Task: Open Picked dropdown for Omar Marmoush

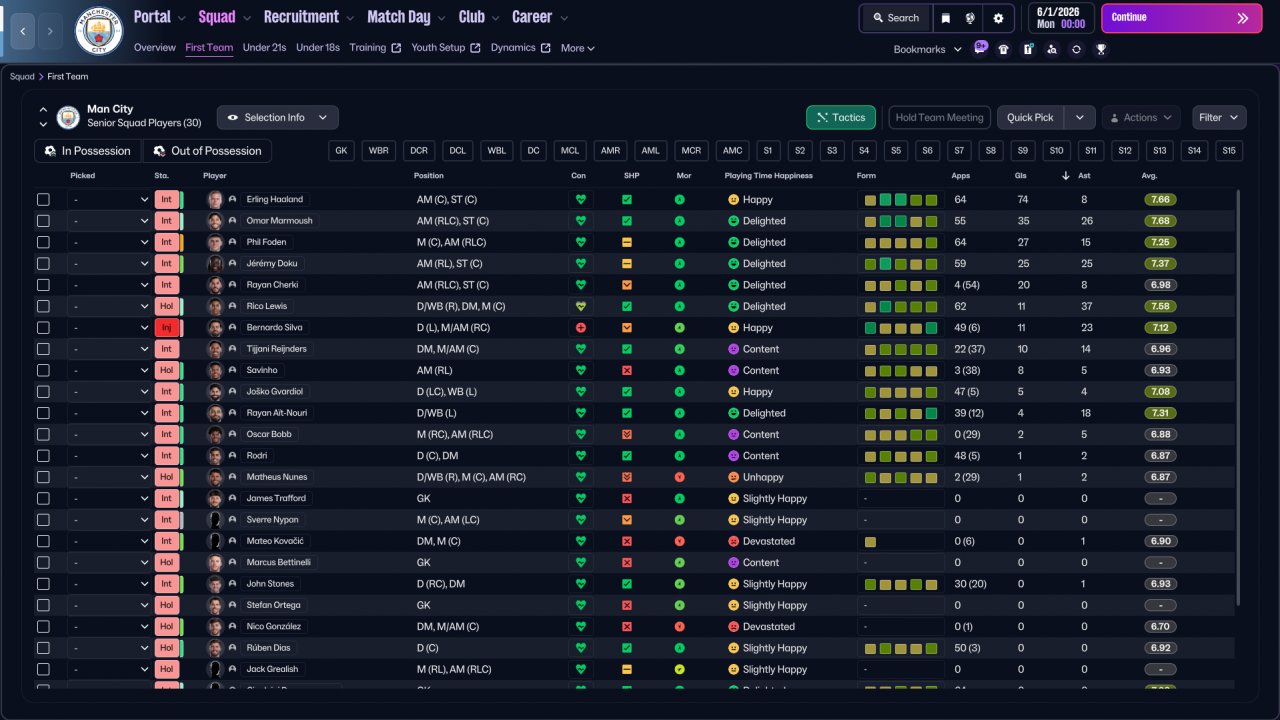Action: 110,221
